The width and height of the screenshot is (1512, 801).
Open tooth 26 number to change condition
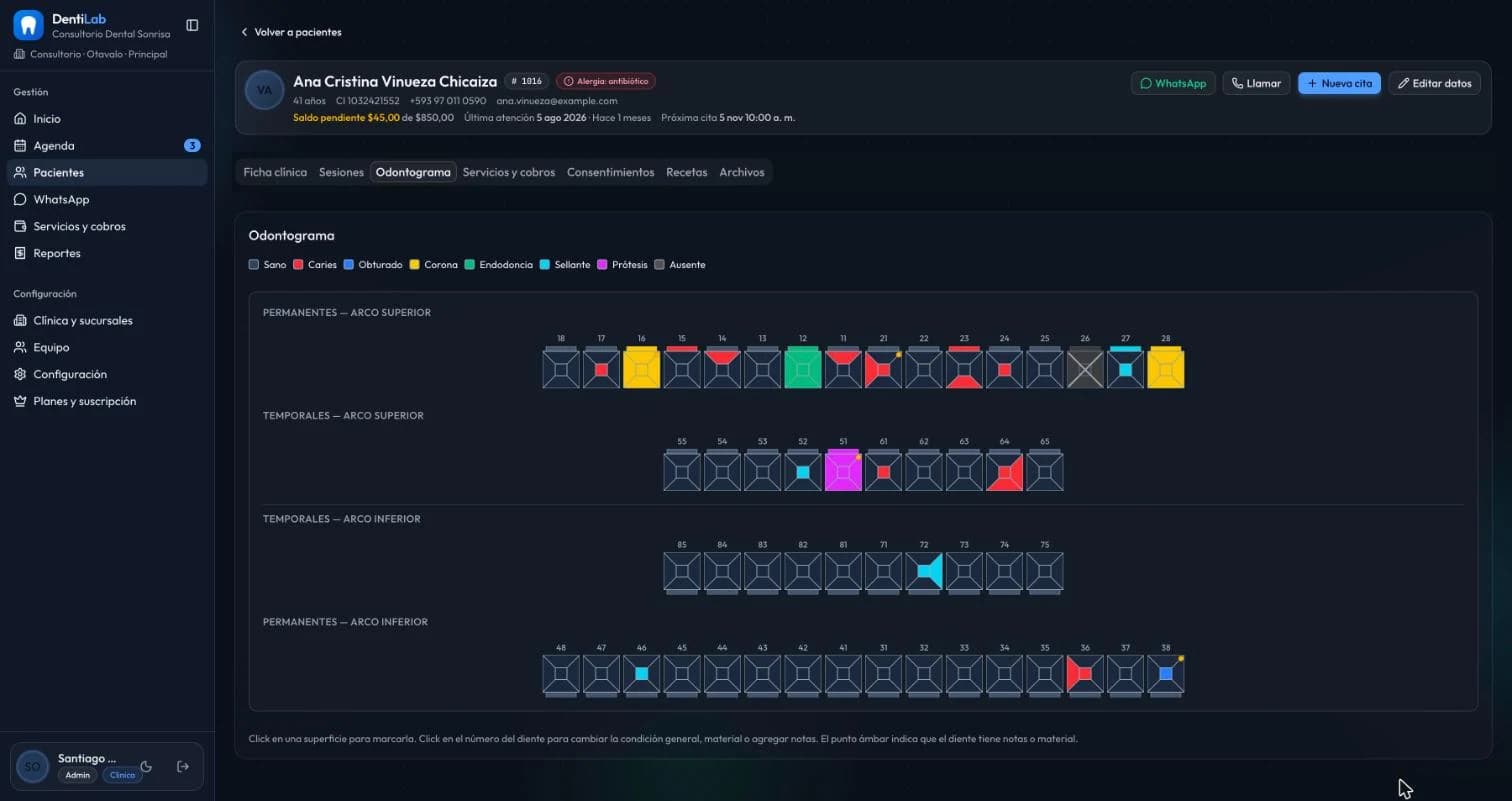coord(1085,339)
